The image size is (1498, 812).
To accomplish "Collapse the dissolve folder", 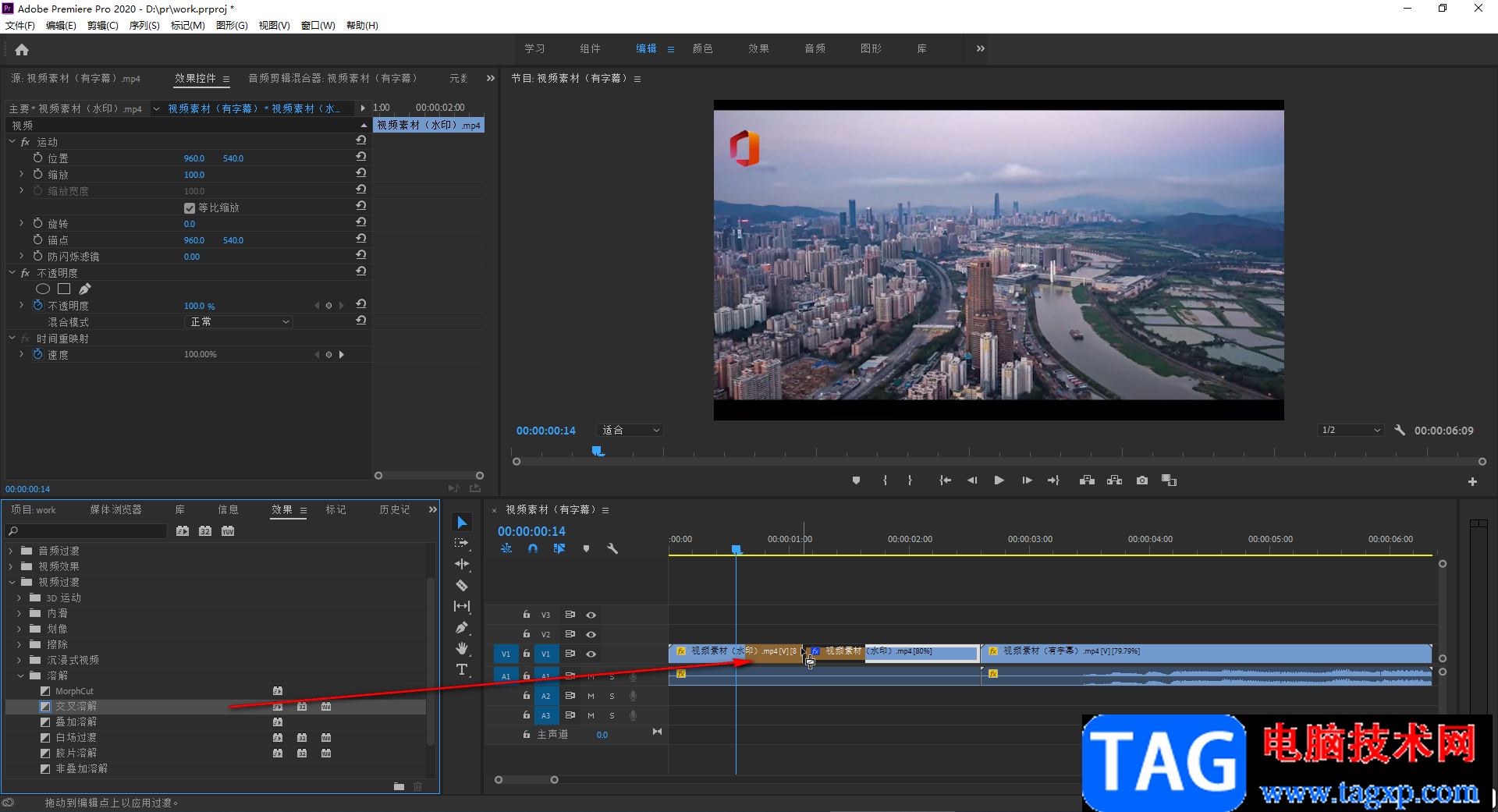I will coord(20,675).
